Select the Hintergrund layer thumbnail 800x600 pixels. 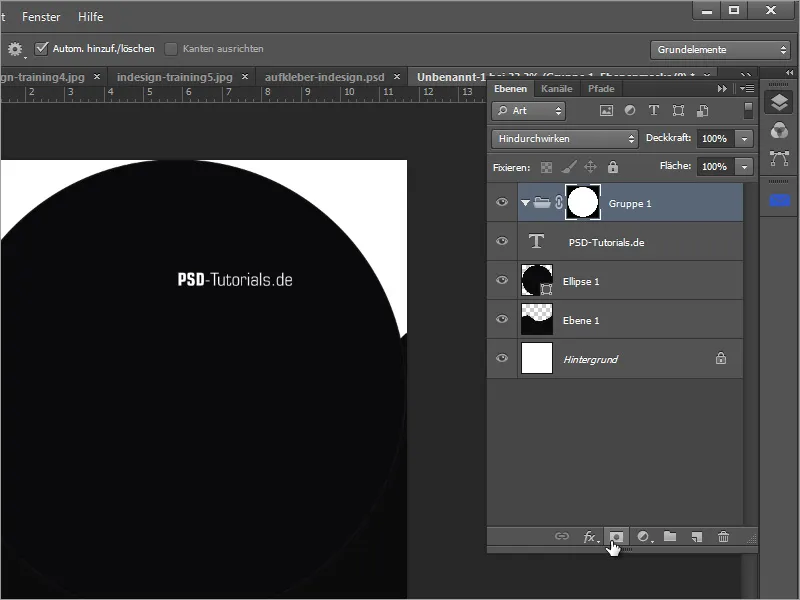point(537,358)
